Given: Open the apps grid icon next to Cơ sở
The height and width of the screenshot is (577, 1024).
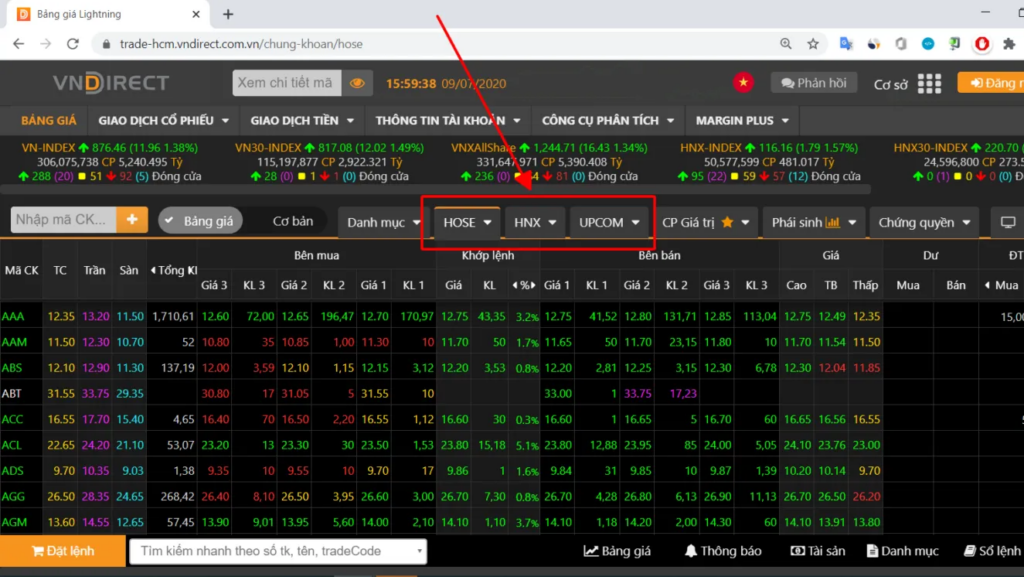Looking at the screenshot, I should point(929,84).
